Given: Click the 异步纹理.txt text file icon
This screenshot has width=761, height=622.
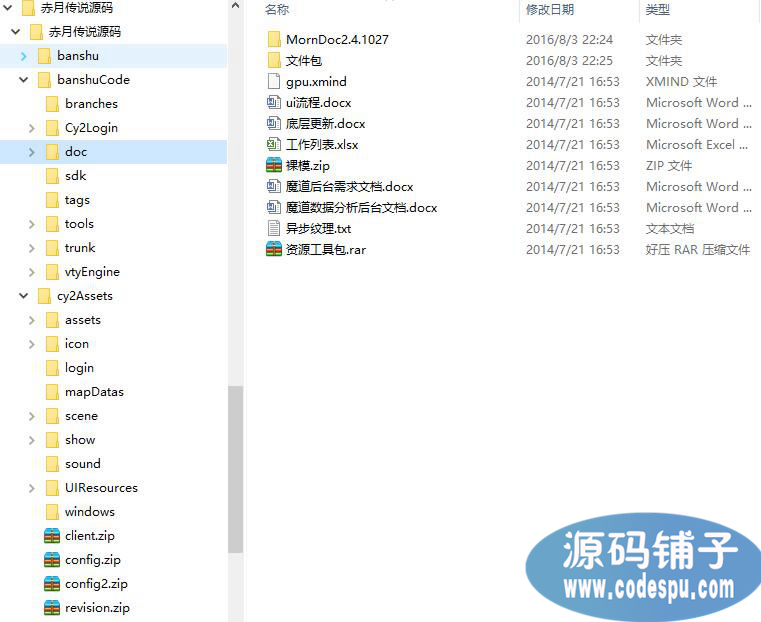Looking at the screenshot, I should point(274,228).
